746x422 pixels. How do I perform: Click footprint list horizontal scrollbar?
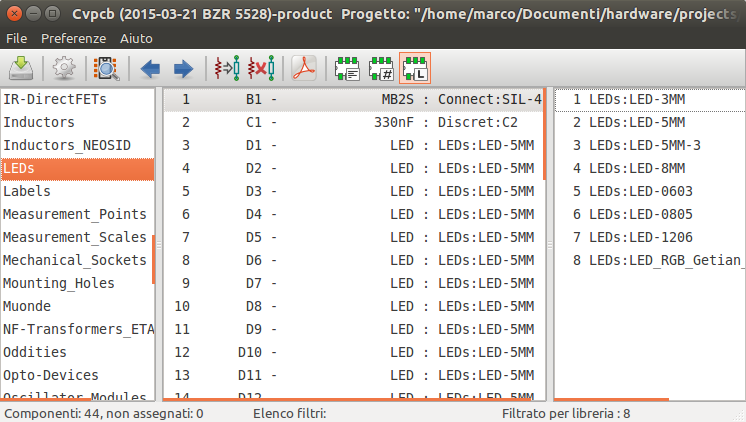pos(611,400)
